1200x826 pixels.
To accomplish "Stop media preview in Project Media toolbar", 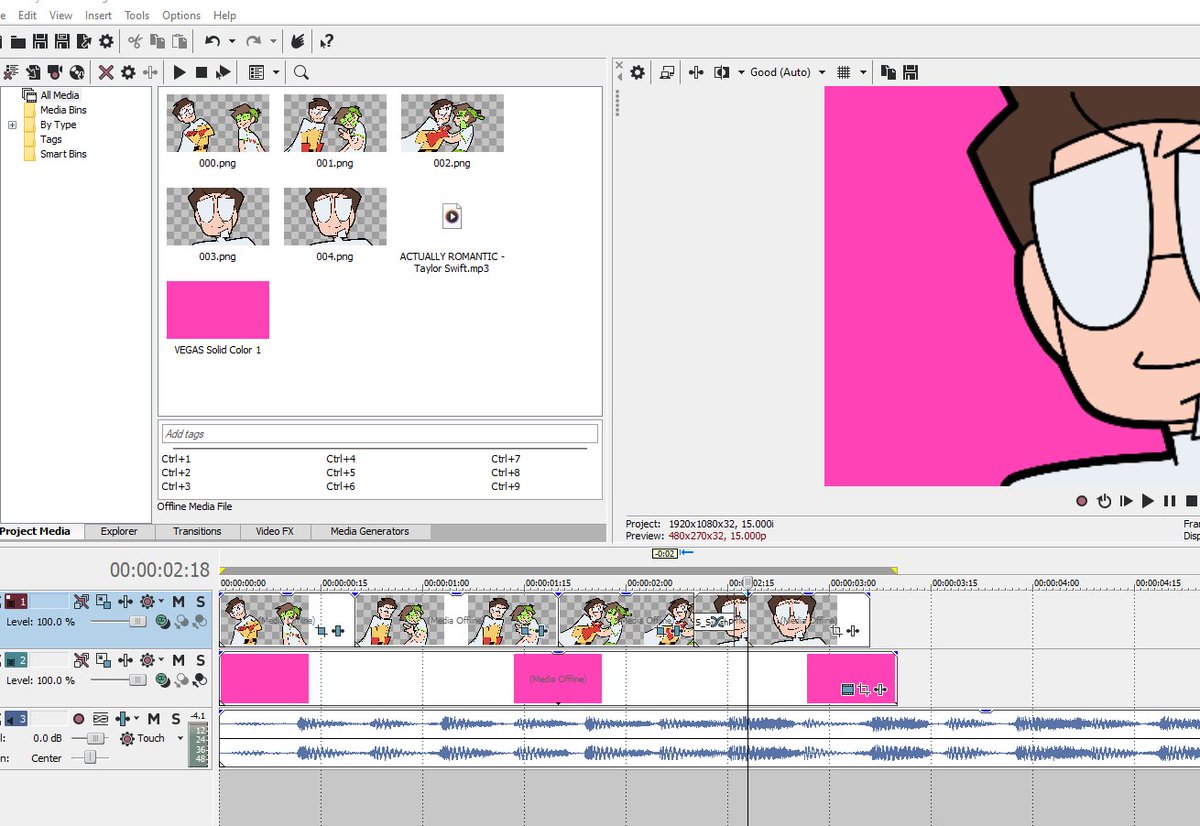I will click(201, 72).
